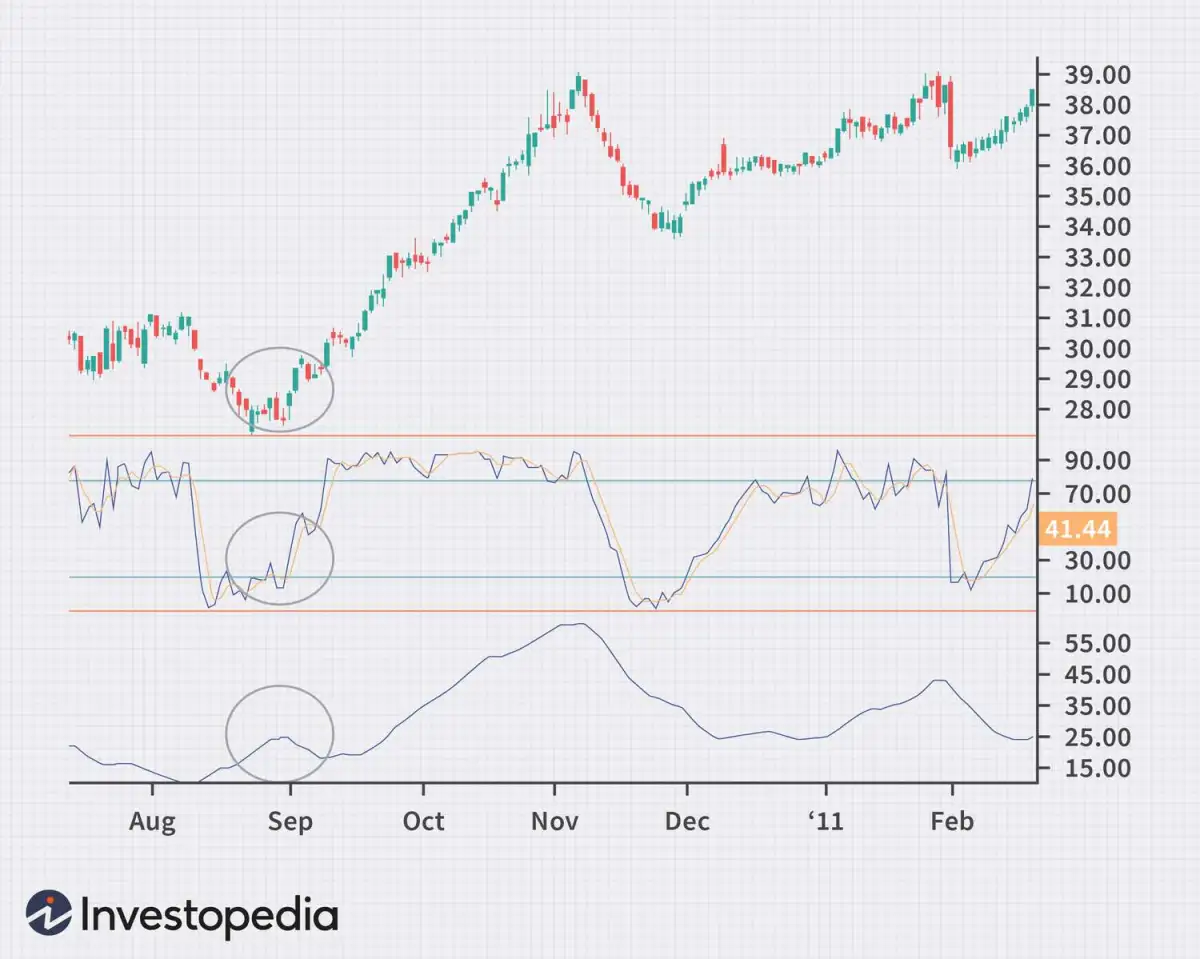Click the 55.00 bottom indicator label
1200x959 pixels.
click(x=1097, y=644)
